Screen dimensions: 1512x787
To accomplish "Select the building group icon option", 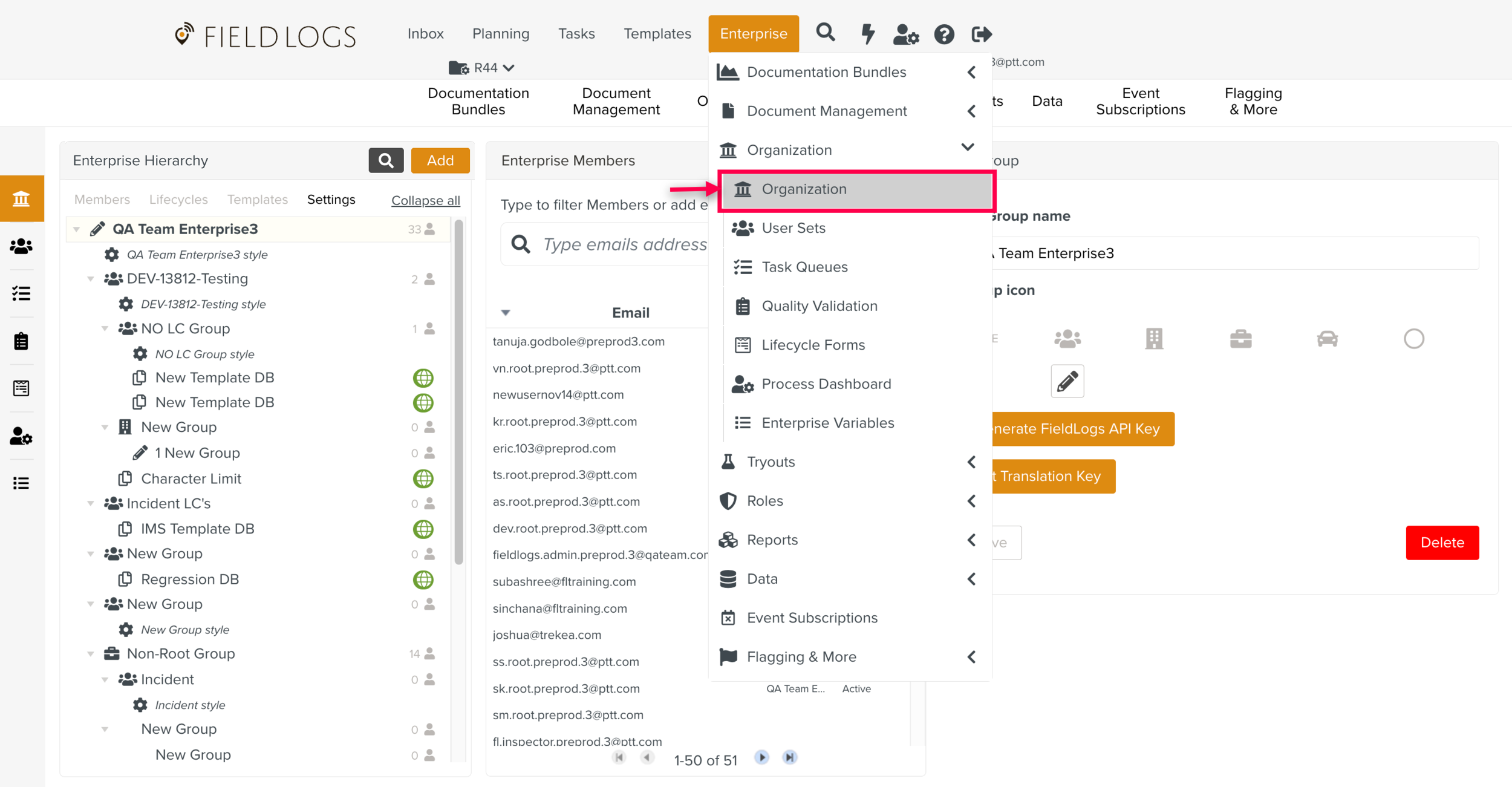I will (1154, 338).
